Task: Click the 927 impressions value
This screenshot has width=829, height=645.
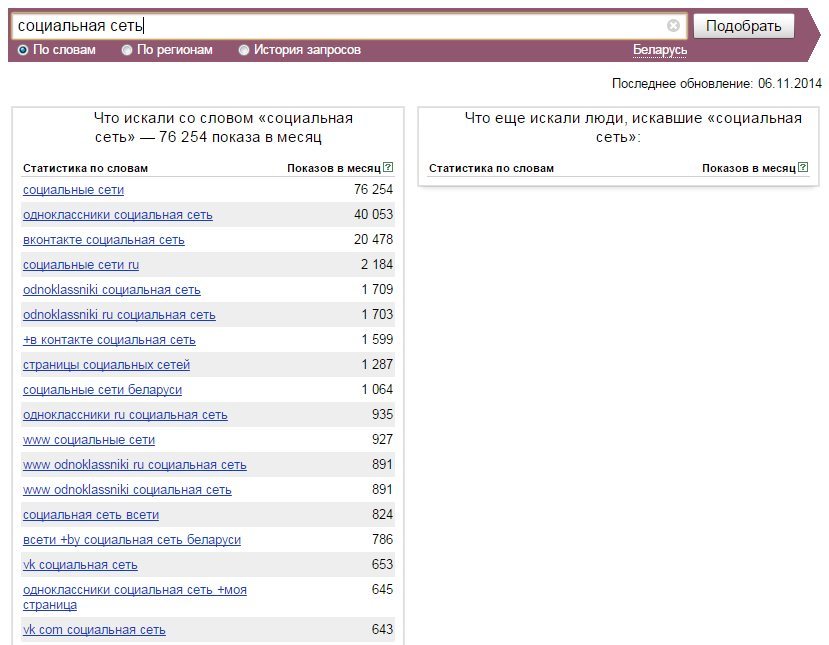Action: point(382,439)
